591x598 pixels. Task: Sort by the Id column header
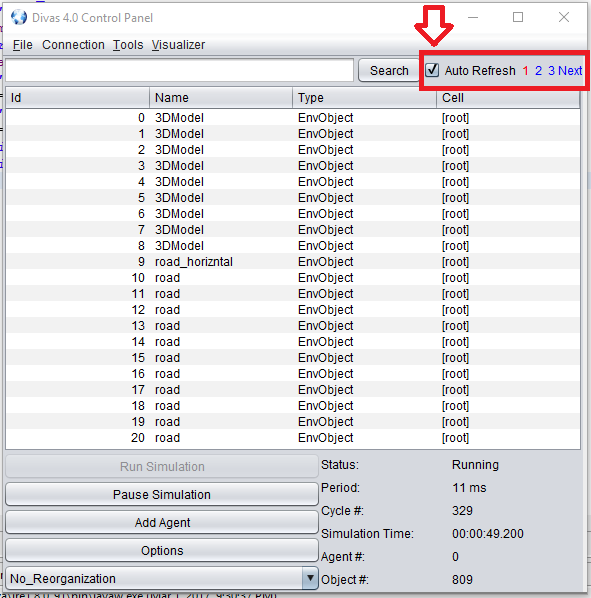(x=77, y=98)
